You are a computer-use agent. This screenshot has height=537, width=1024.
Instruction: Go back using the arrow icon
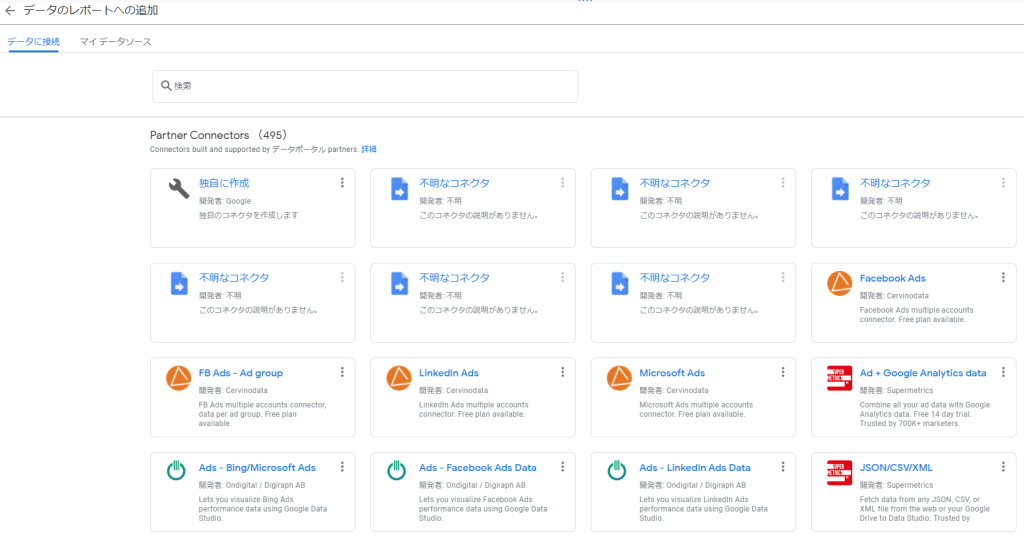pos(10,10)
